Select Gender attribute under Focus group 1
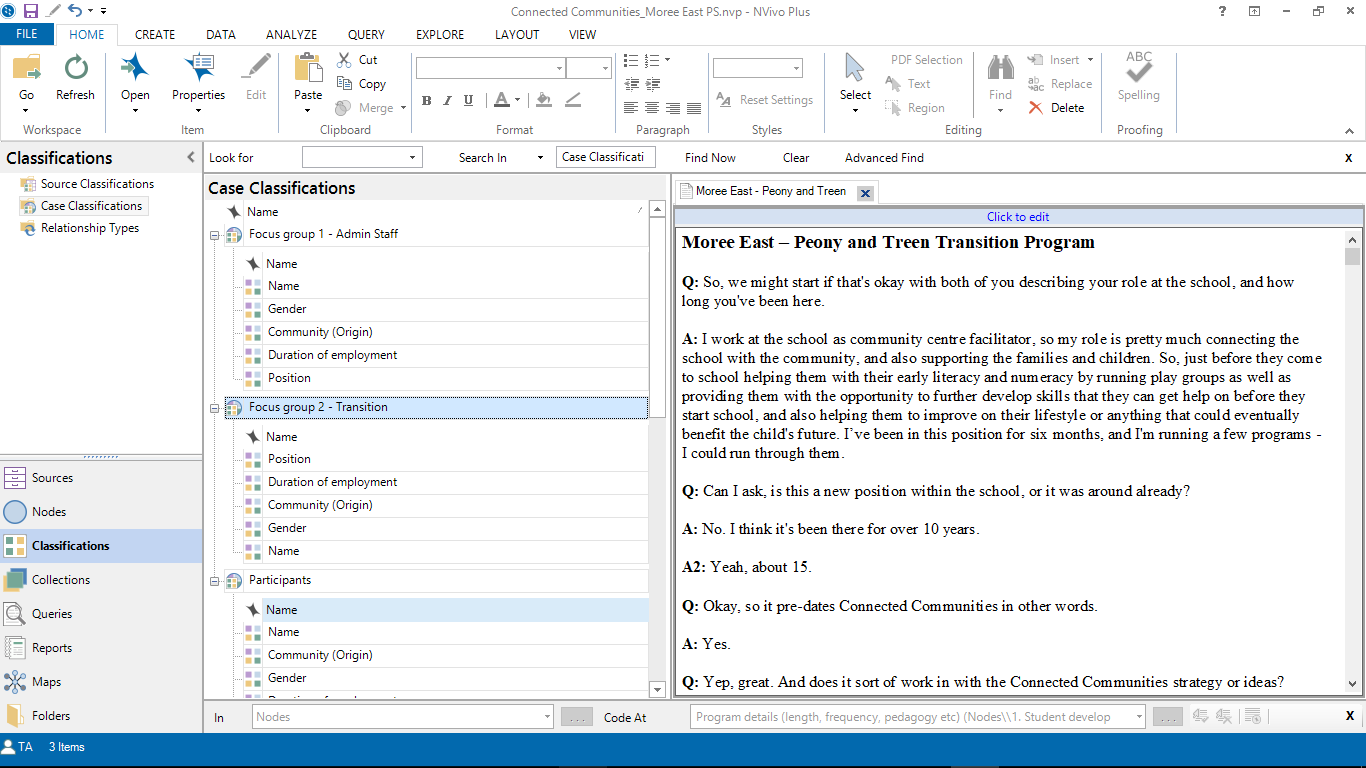 click(x=287, y=309)
